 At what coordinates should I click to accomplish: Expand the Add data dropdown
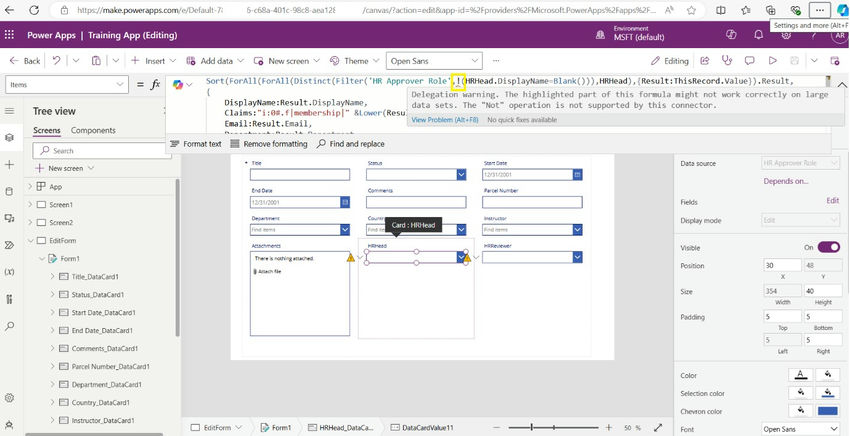coord(240,61)
